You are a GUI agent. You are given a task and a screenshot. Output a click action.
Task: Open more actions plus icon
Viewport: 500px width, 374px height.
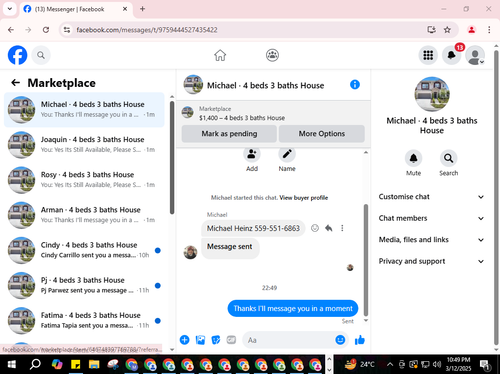184,340
